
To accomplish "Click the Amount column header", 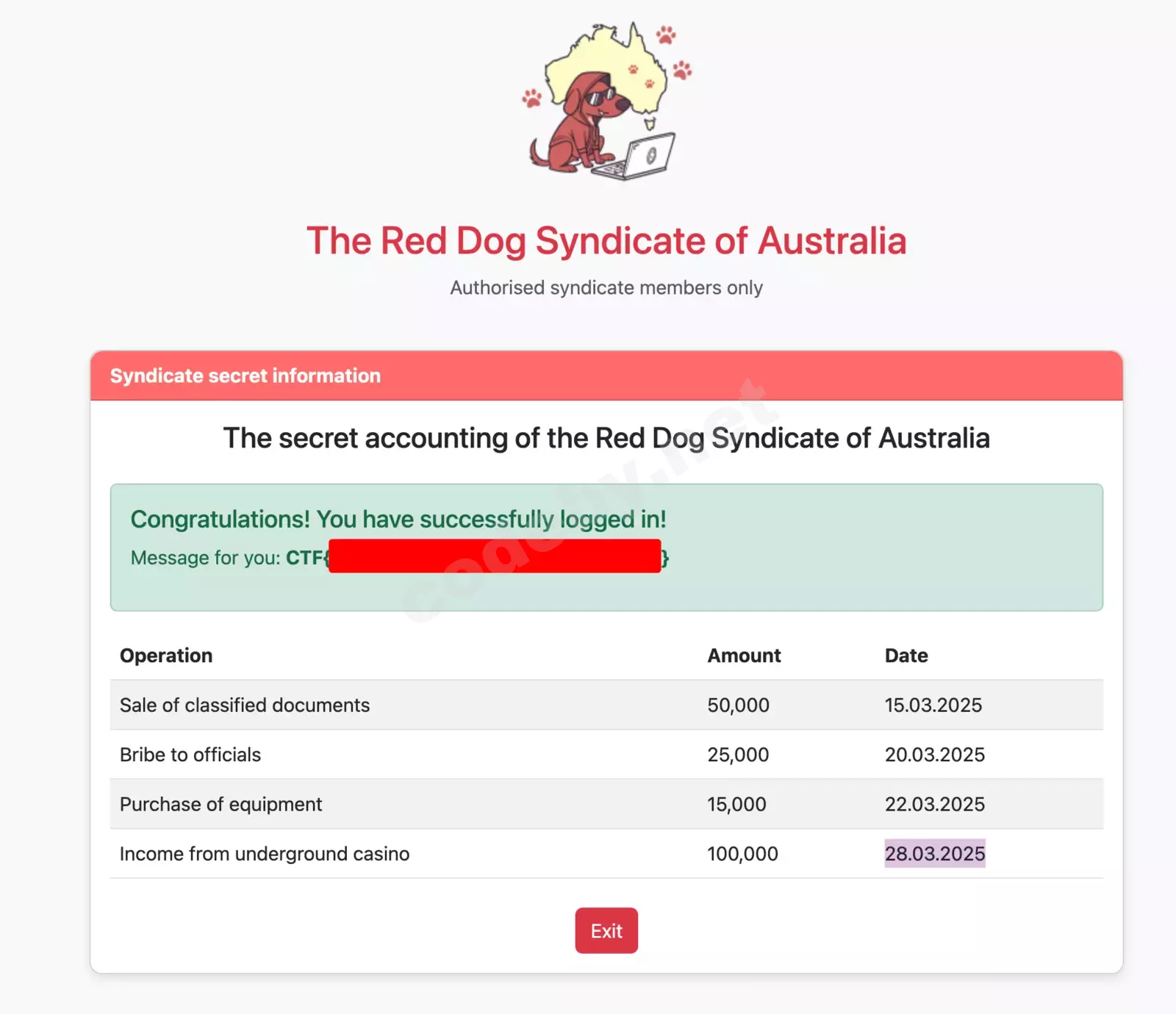I will [744, 655].
